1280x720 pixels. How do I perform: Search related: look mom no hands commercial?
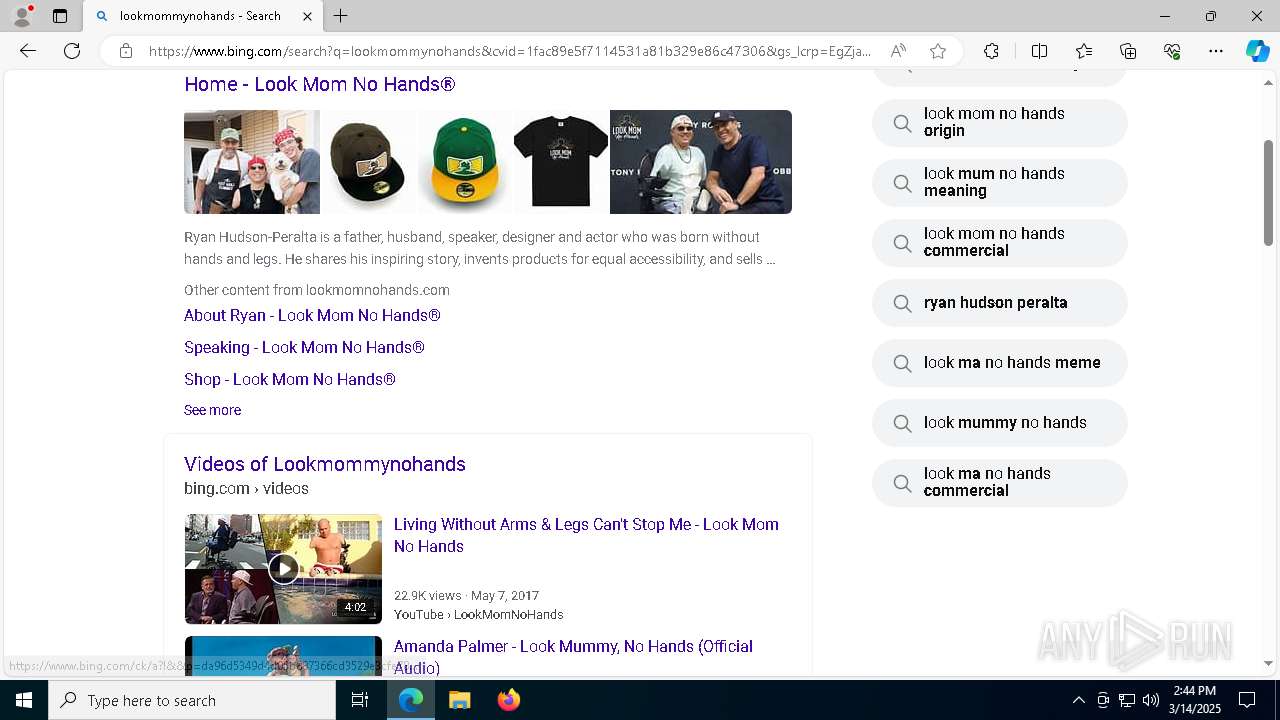coord(1000,243)
